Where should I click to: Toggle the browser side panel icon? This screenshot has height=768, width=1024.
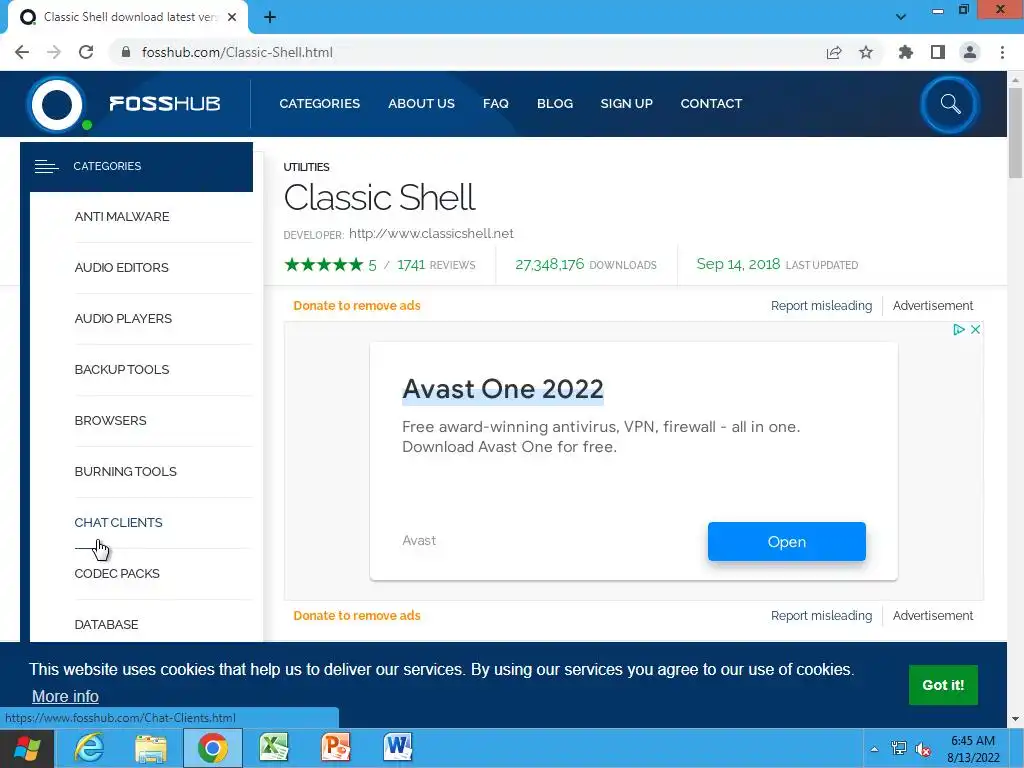938,52
